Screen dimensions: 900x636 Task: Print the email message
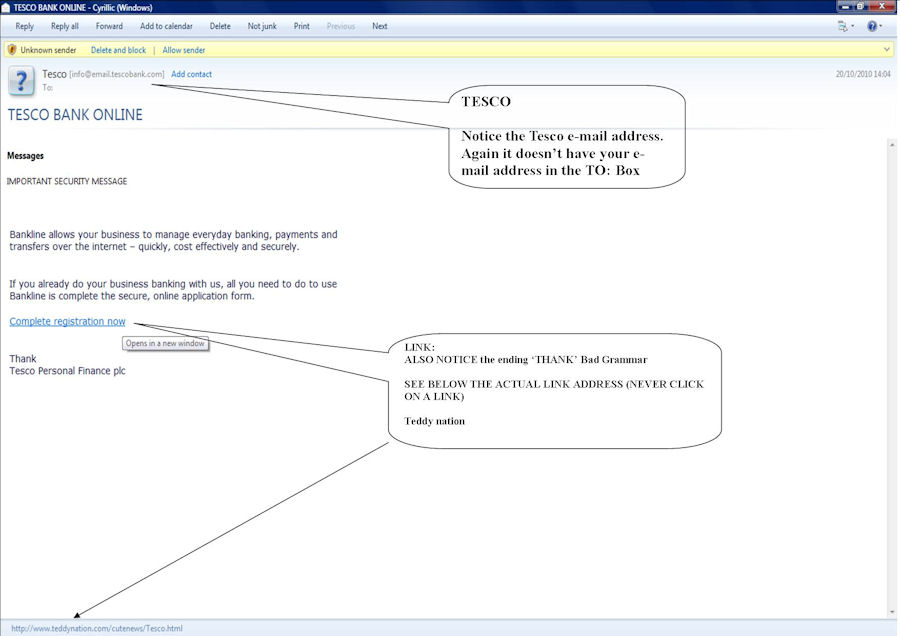click(x=301, y=26)
